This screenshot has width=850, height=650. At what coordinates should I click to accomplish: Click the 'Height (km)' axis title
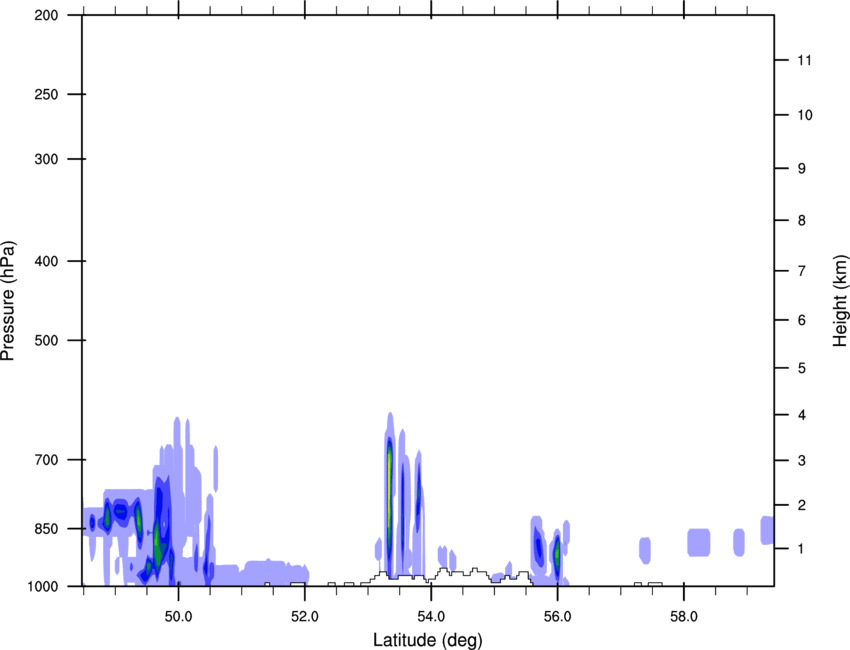click(x=840, y=301)
